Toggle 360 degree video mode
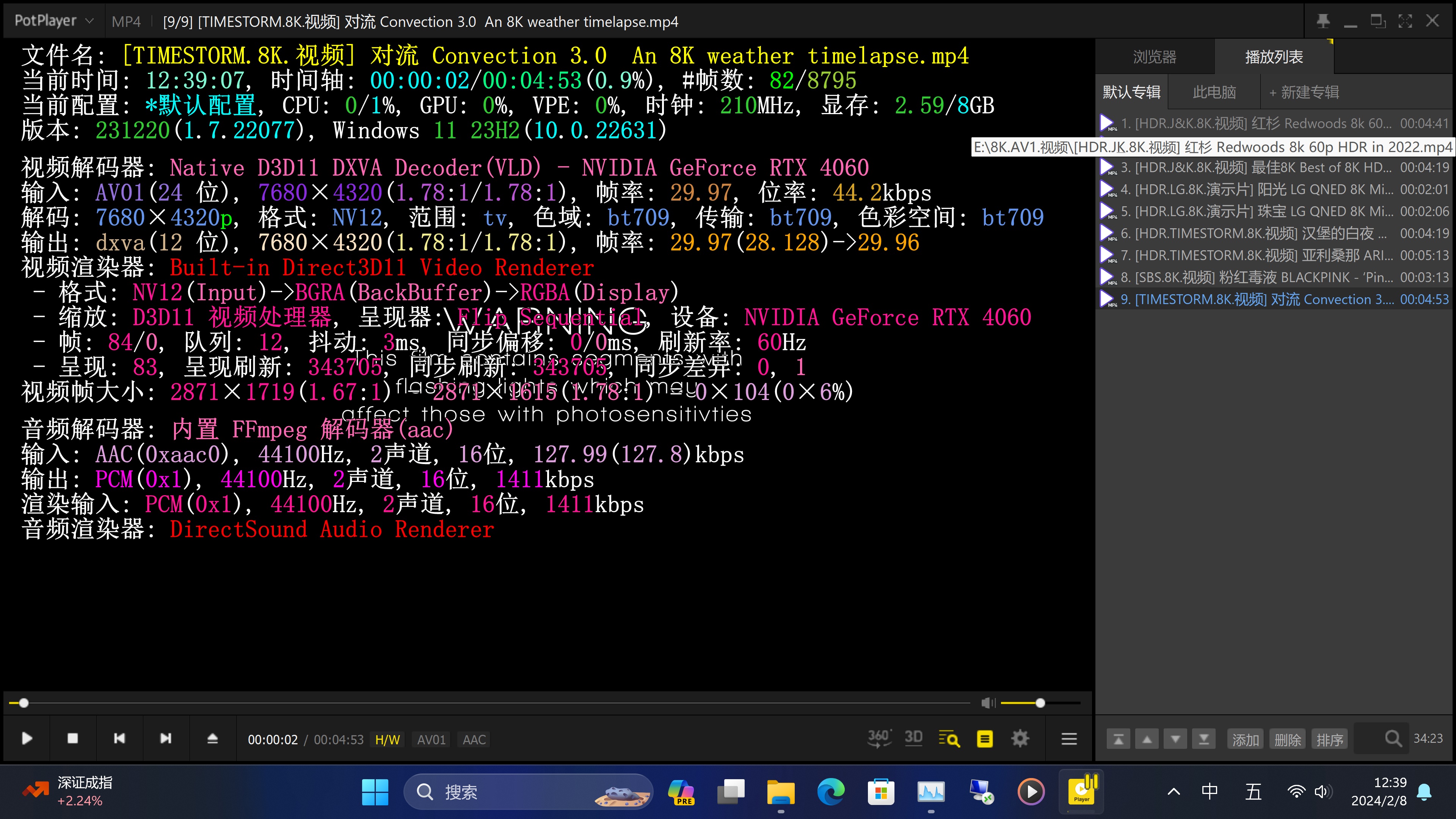The height and width of the screenshot is (819, 1456). (879, 738)
